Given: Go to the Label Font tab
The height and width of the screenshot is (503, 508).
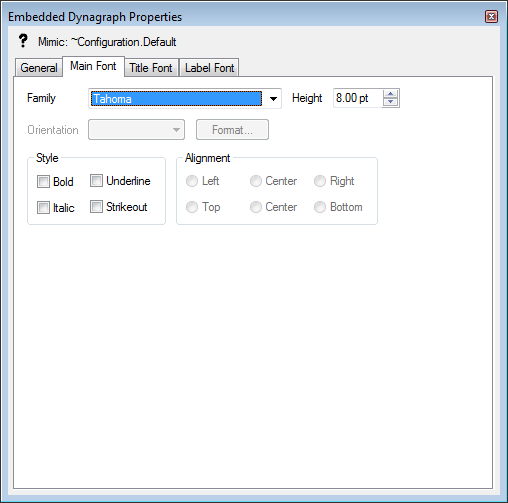Looking at the screenshot, I should click(209, 68).
